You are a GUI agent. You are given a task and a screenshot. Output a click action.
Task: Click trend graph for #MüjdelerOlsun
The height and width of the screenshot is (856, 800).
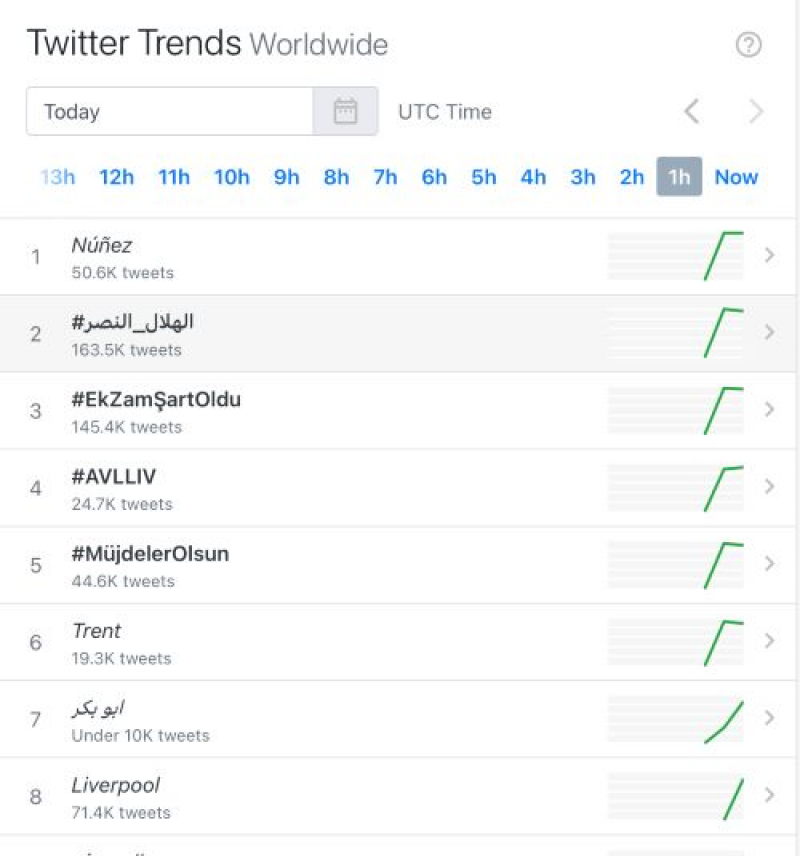point(675,565)
